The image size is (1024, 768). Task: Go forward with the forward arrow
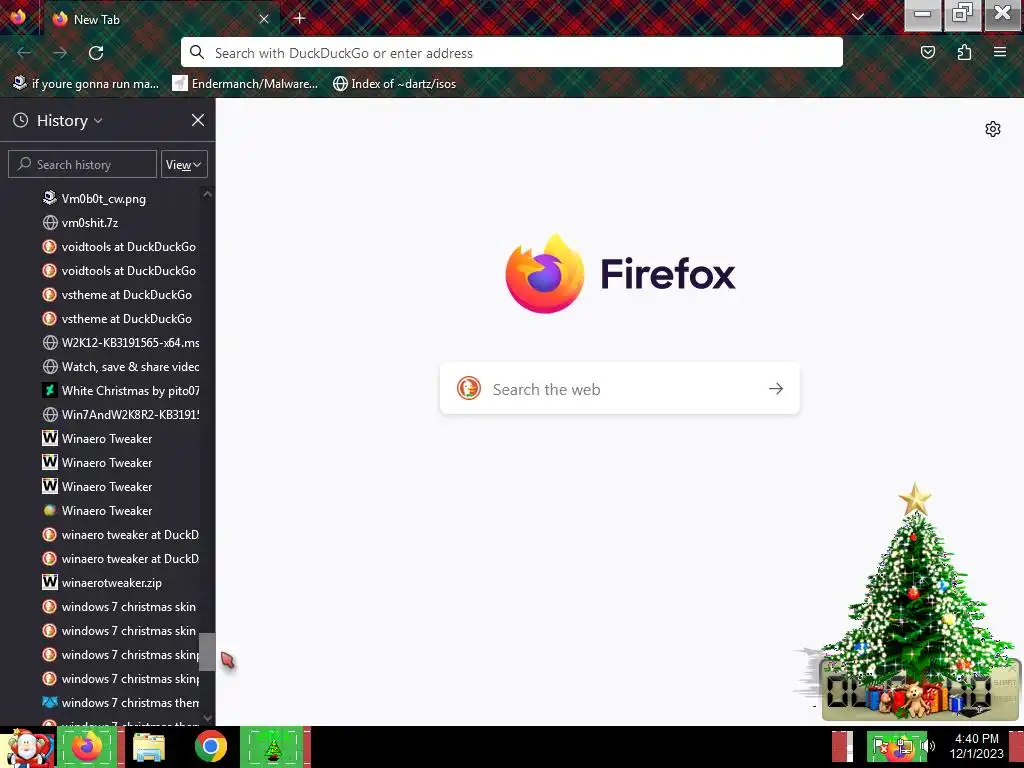(60, 53)
